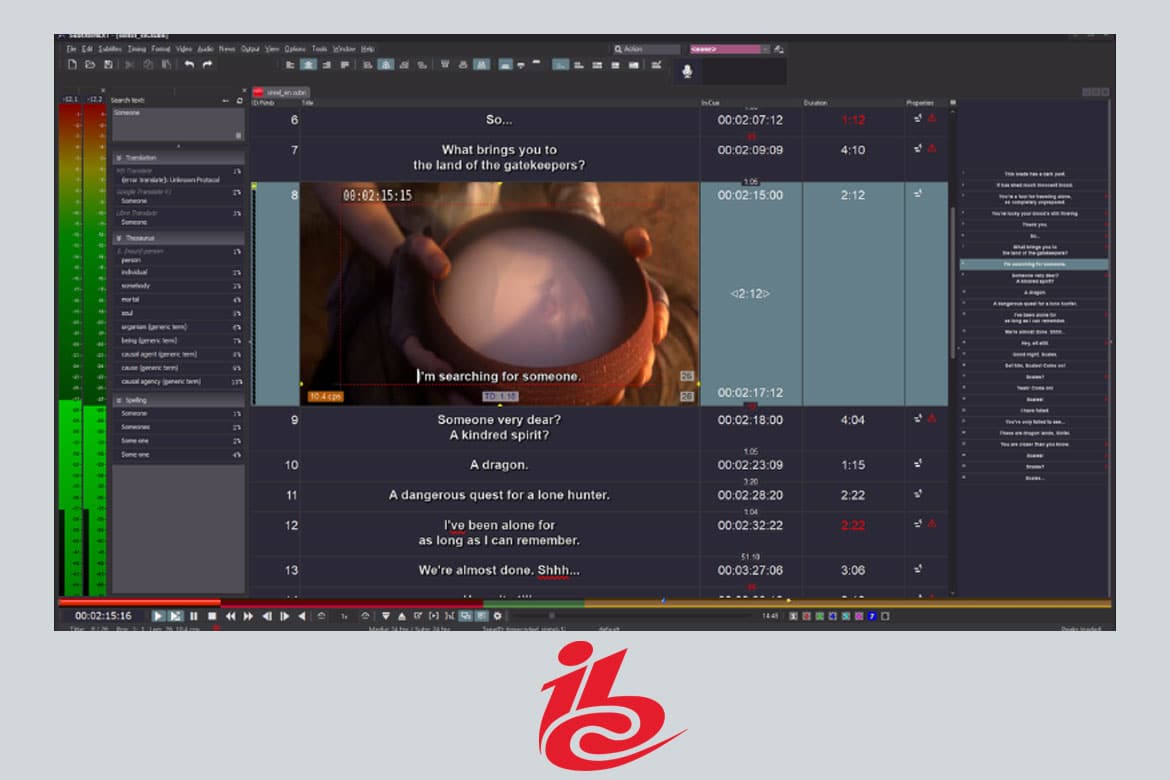Select subtitle 11 'A dangerous quest for a lone hunter.'
Image resolution: width=1170 pixels, height=780 pixels.
(x=499, y=496)
